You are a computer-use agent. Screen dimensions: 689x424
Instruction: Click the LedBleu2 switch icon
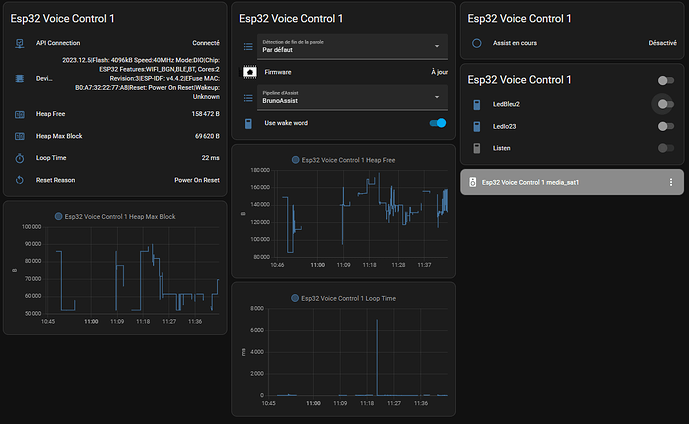(477, 103)
